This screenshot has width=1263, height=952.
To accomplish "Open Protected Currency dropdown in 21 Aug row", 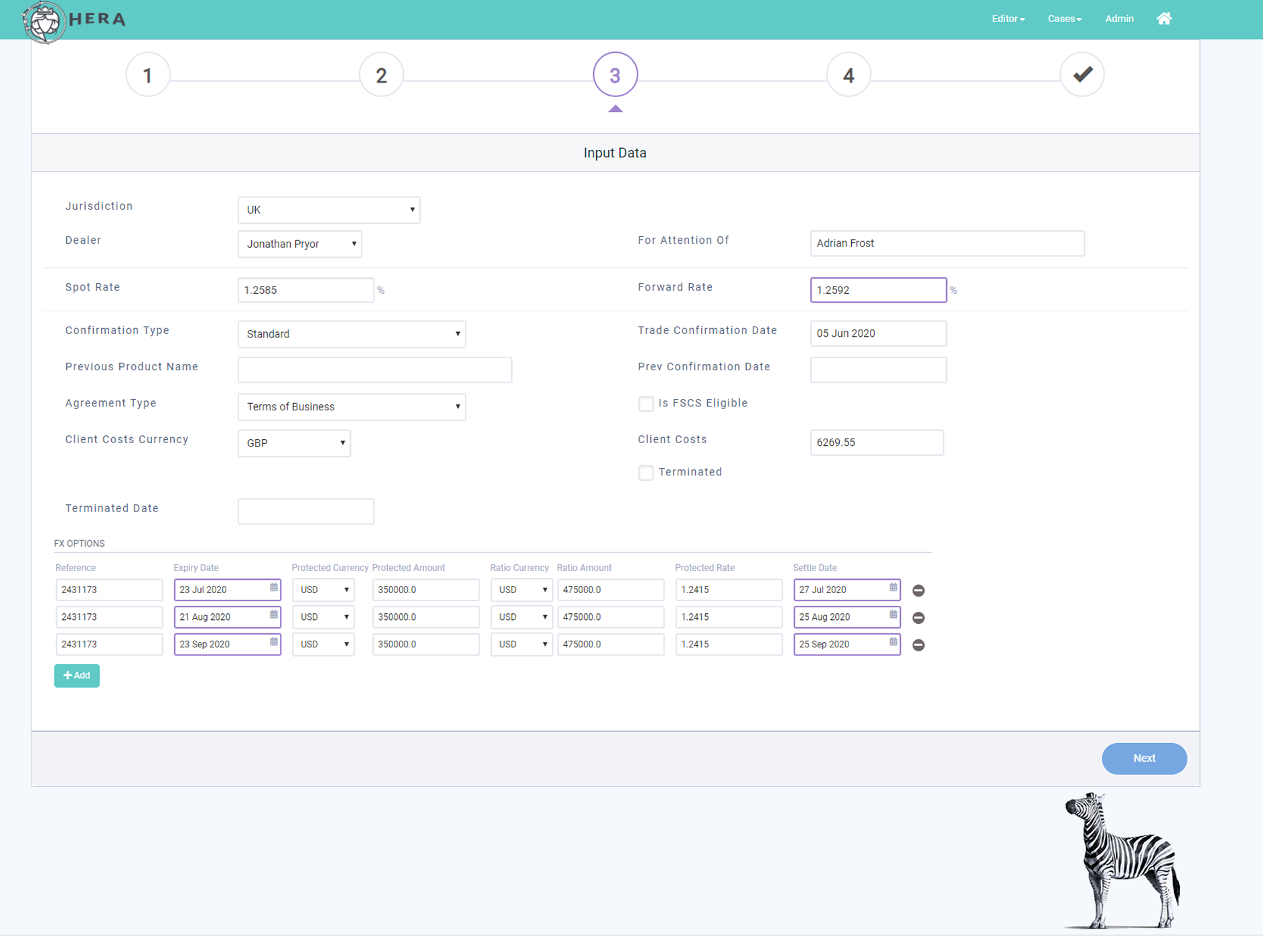I will (323, 617).
